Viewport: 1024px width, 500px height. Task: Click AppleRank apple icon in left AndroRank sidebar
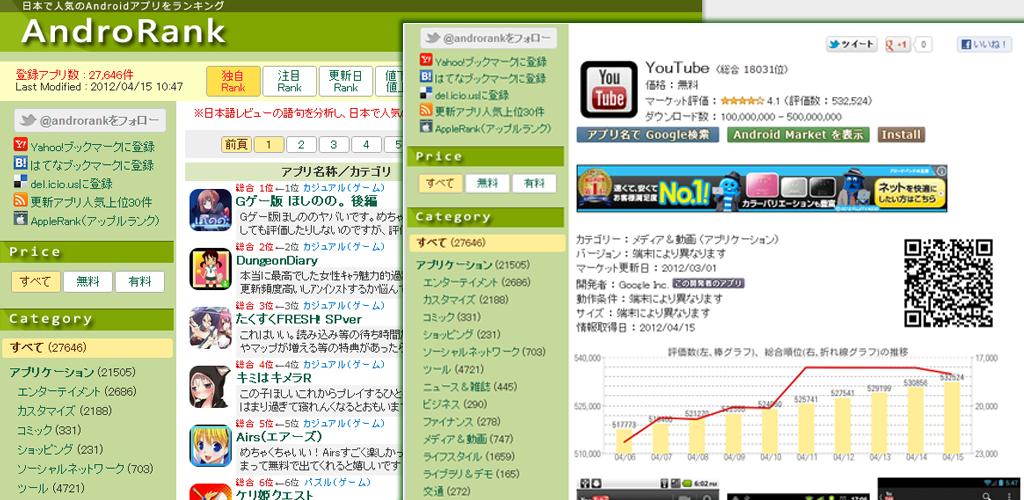coord(20,219)
